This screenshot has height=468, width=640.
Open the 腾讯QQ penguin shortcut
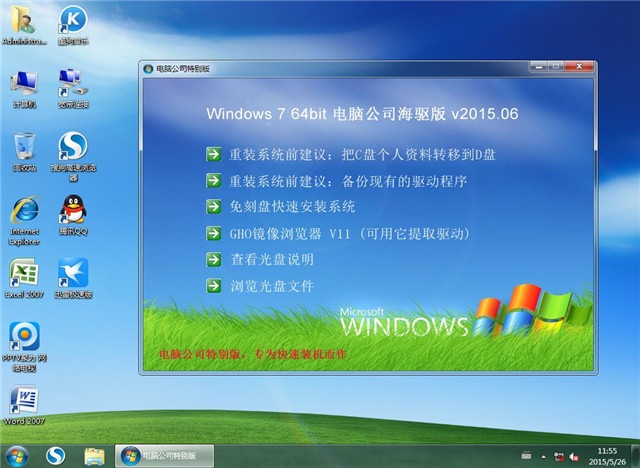point(73,215)
